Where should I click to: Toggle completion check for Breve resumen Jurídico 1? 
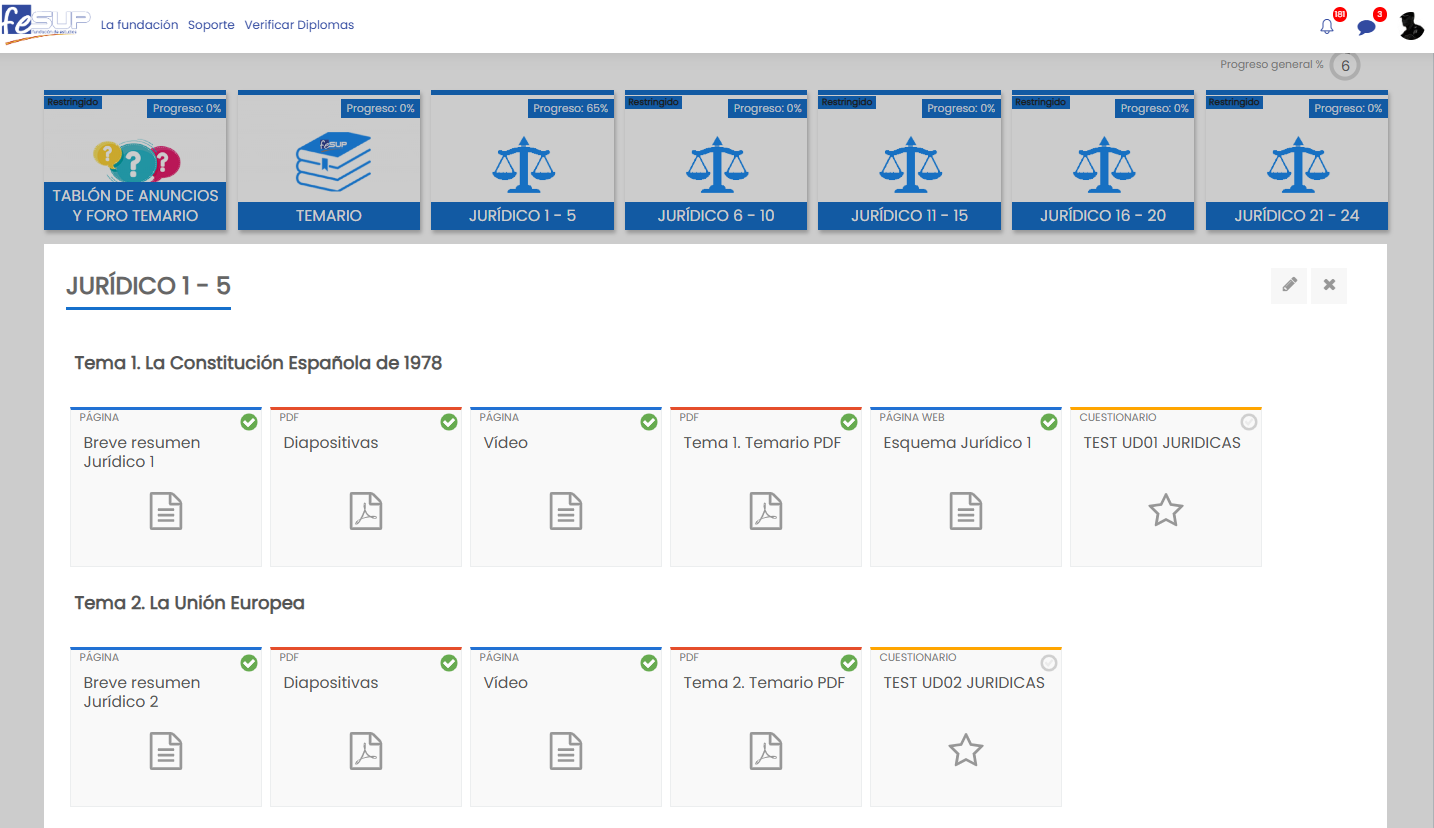click(x=249, y=422)
